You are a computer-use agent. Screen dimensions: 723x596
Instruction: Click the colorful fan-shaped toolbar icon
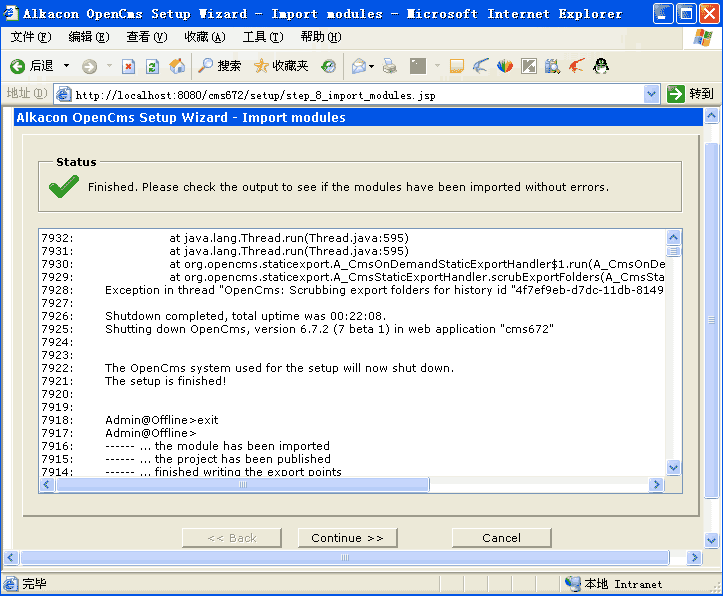tap(505, 66)
